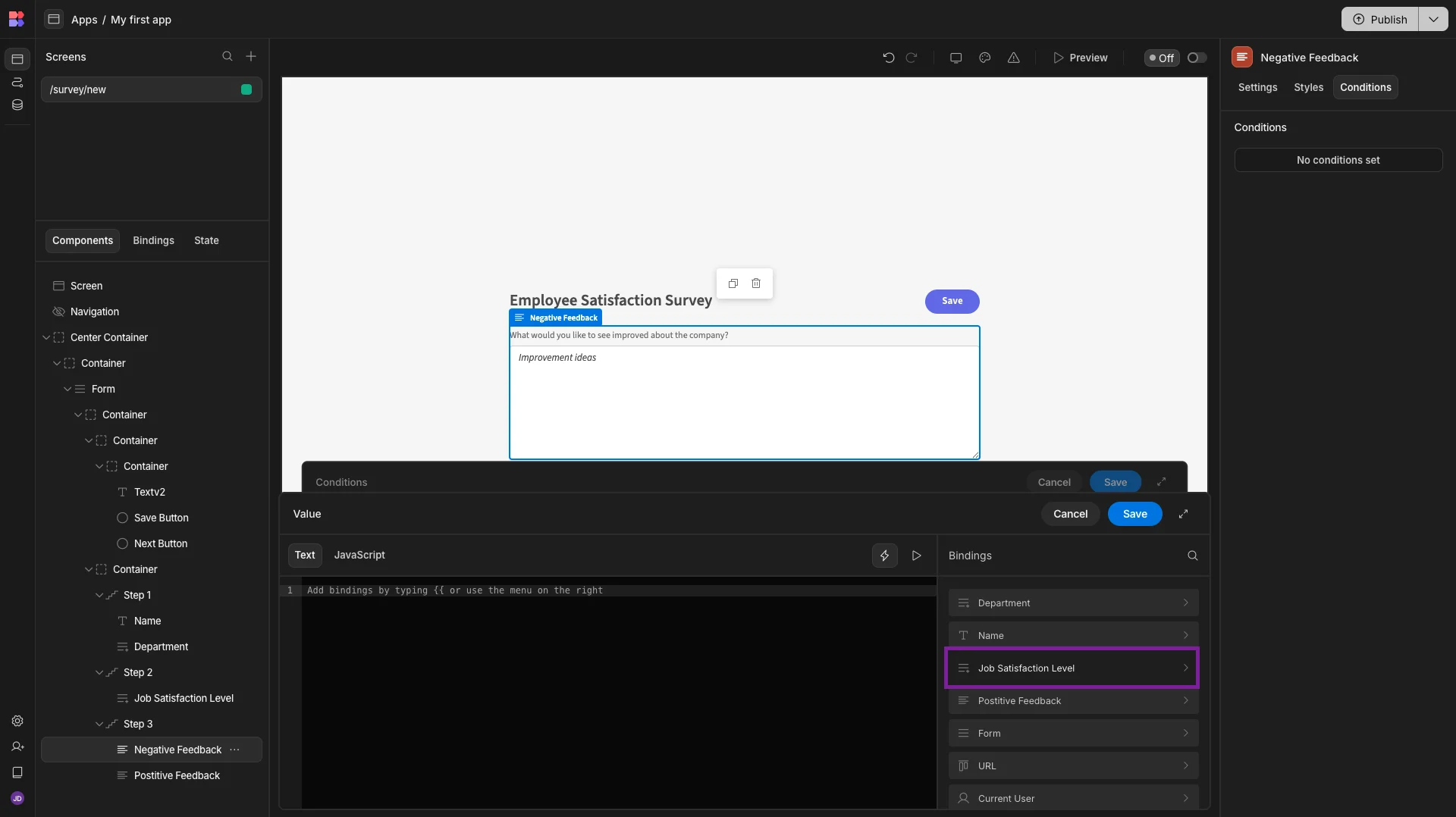Undo the last change

pos(889,58)
